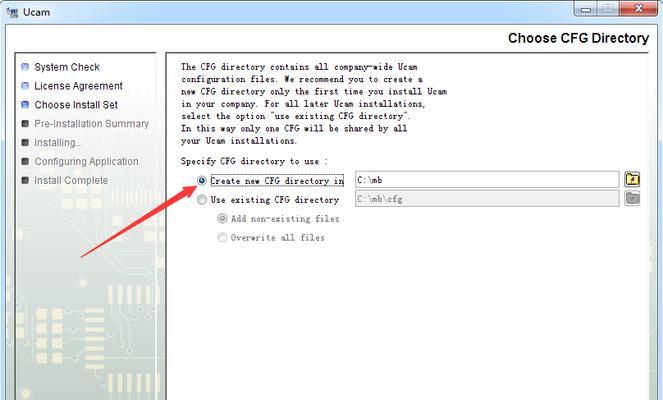
Task: Minimize the Ucam installer window
Action: tap(586, 9)
